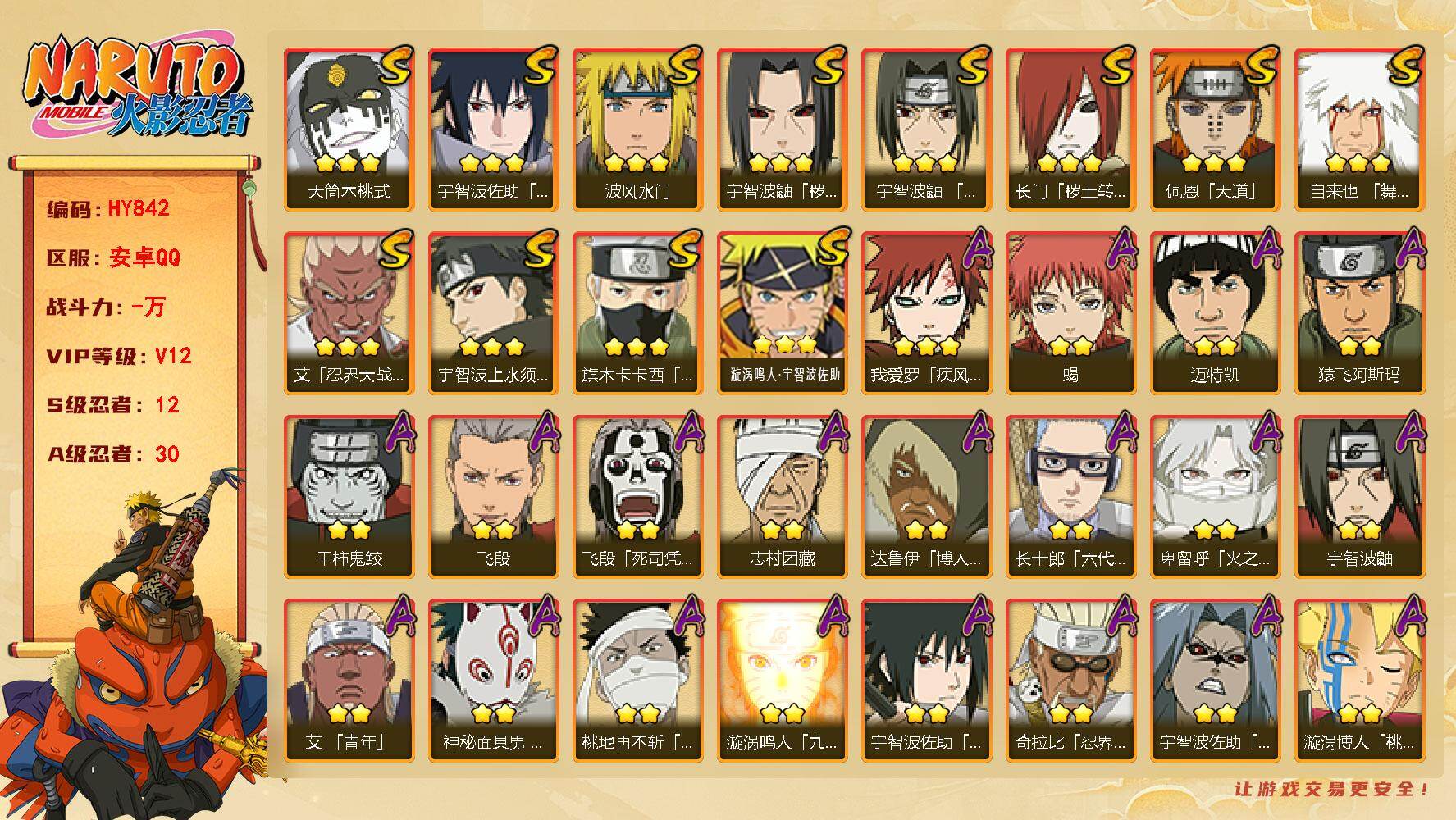Select the 干柿鬼鲛 ninja card
The height and width of the screenshot is (820, 1456).
pos(349,496)
